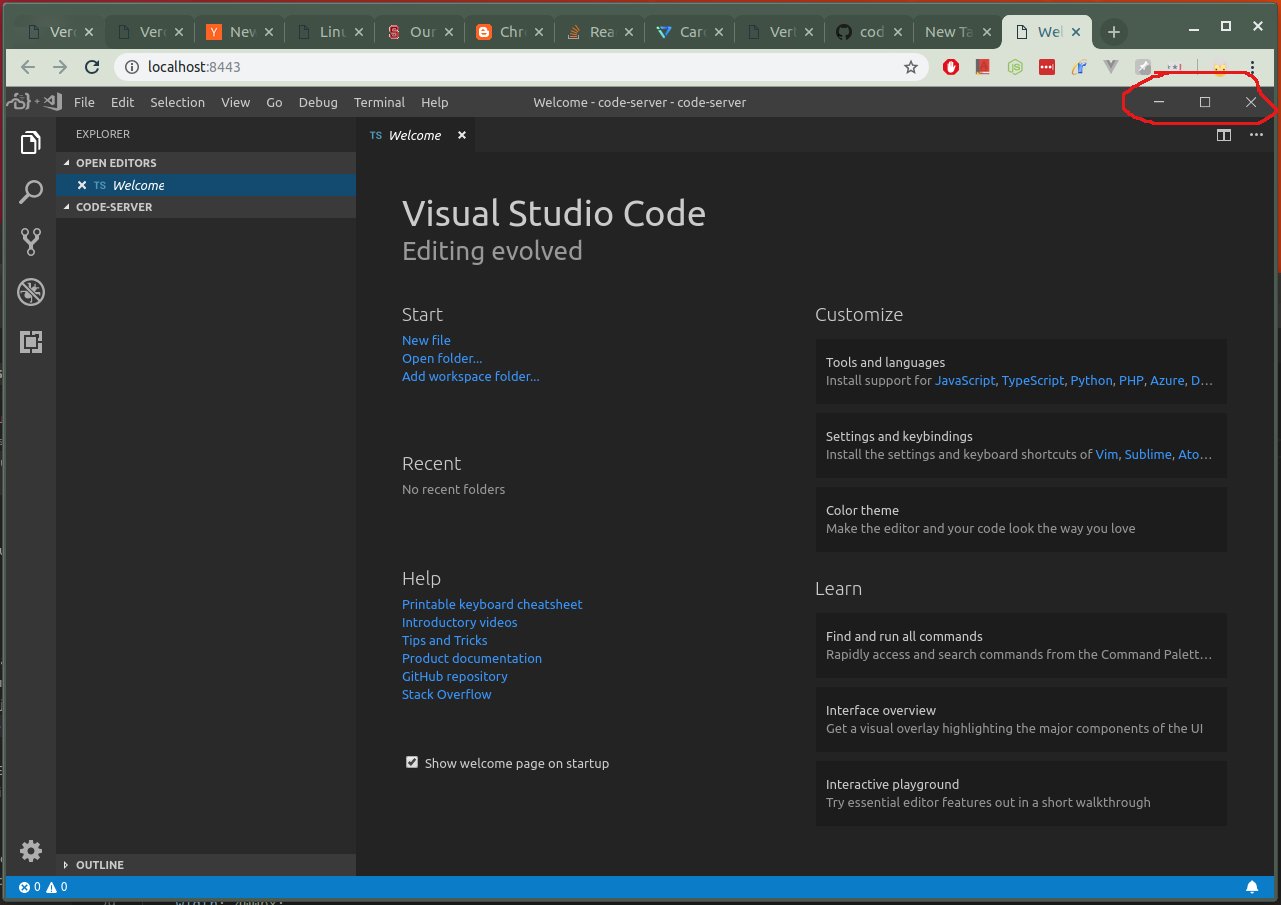Open the Help menu
The height and width of the screenshot is (905, 1281).
(434, 102)
